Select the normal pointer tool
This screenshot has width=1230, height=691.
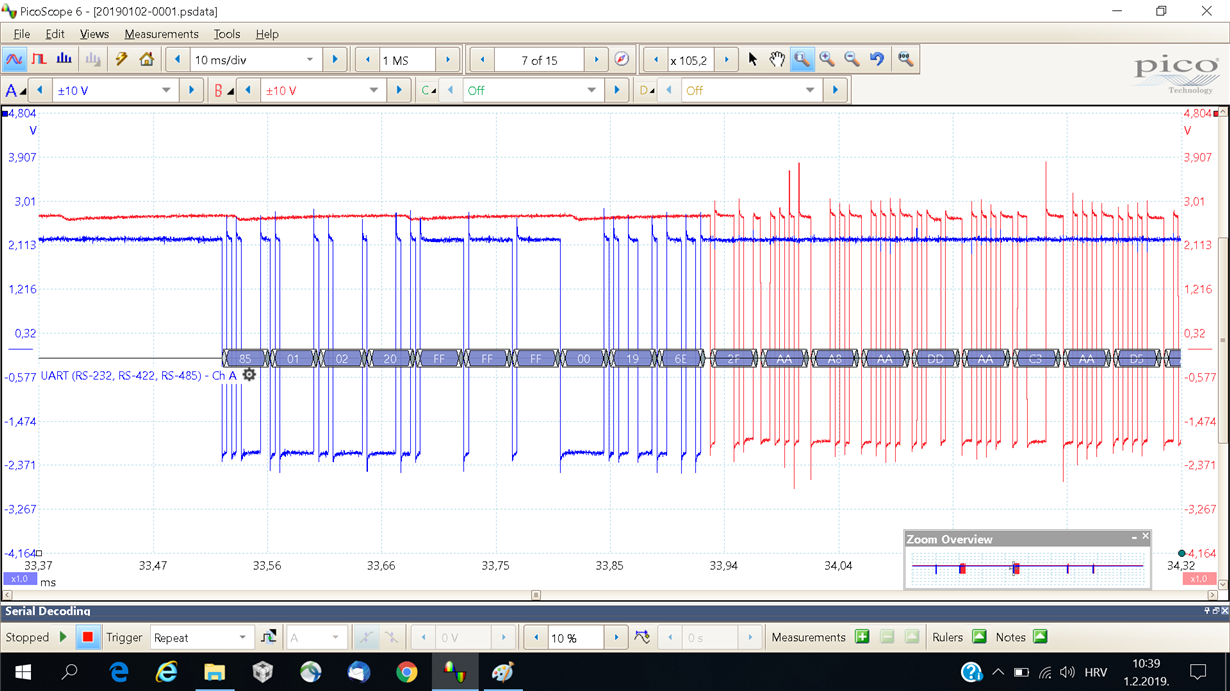pyautogui.click(x=753, y=60)
